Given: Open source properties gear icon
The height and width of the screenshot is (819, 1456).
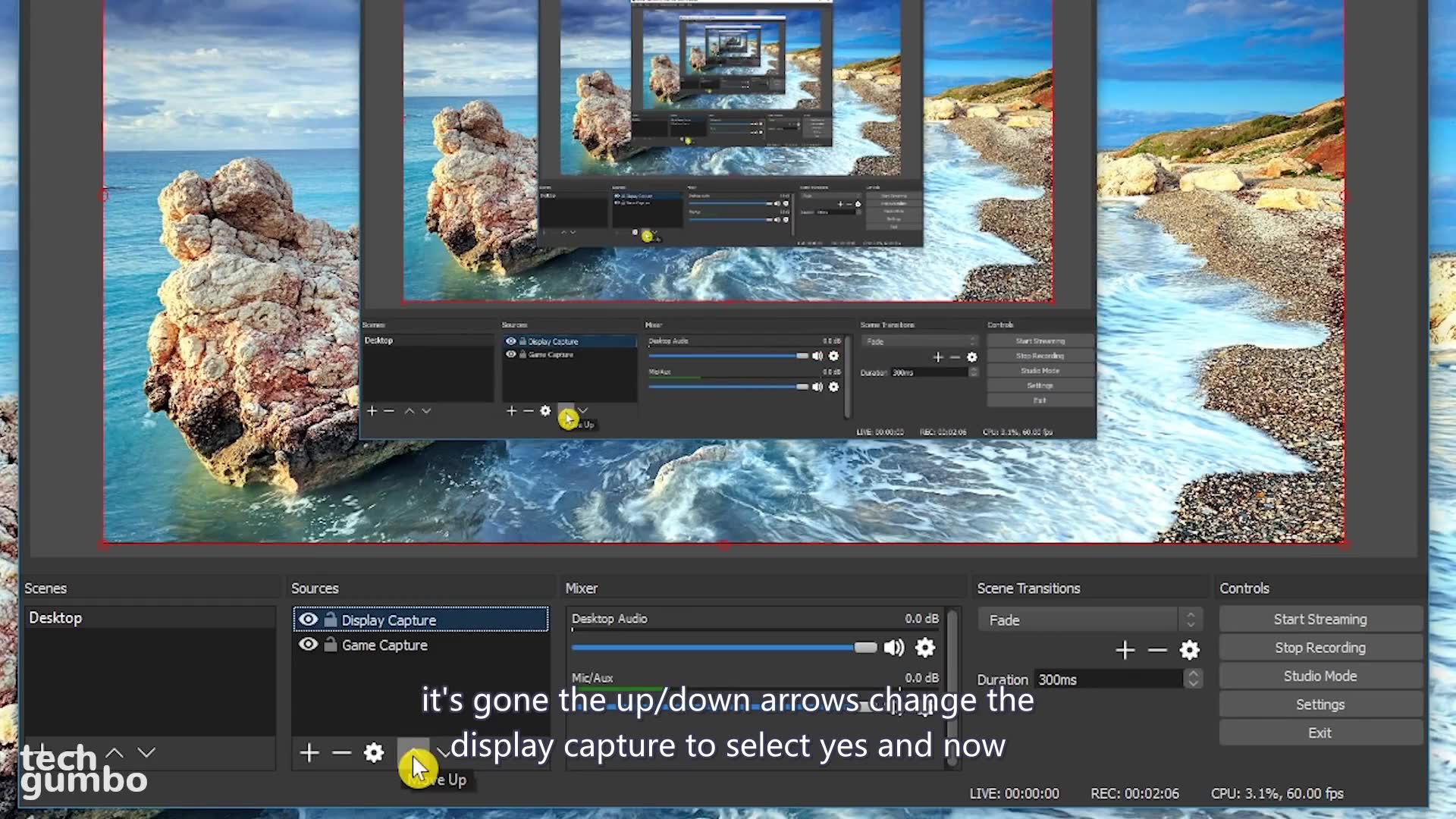Looking at the screenshot, I should 374,752.
